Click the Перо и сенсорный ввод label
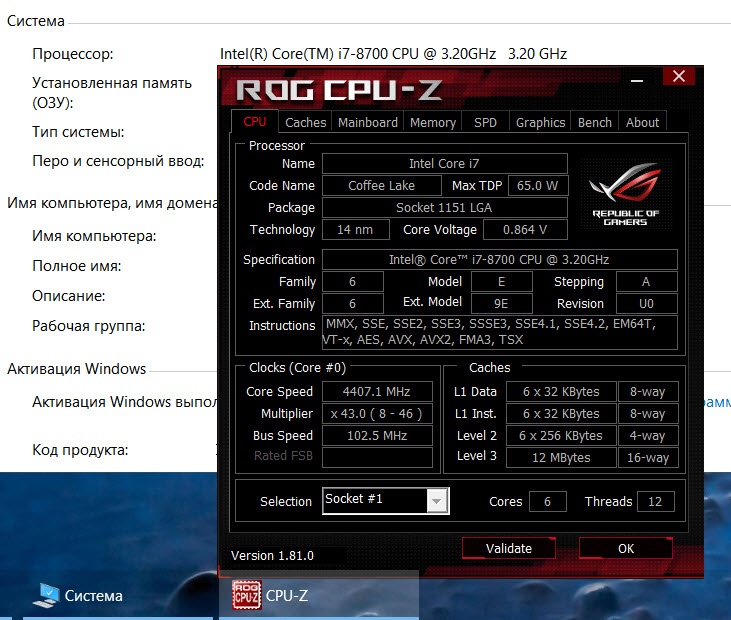 pyautogui.click(x=118, y=161)
